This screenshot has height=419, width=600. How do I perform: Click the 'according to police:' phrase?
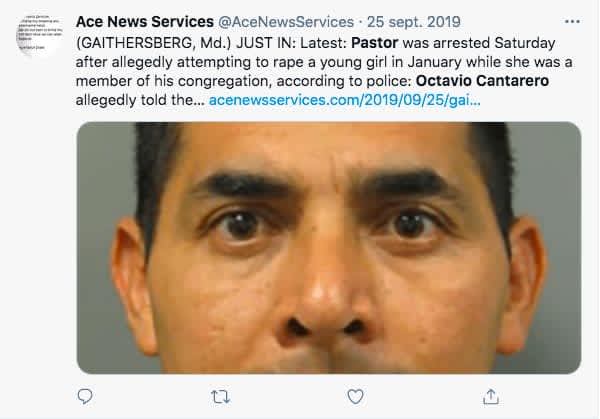(x=344, y=81)
